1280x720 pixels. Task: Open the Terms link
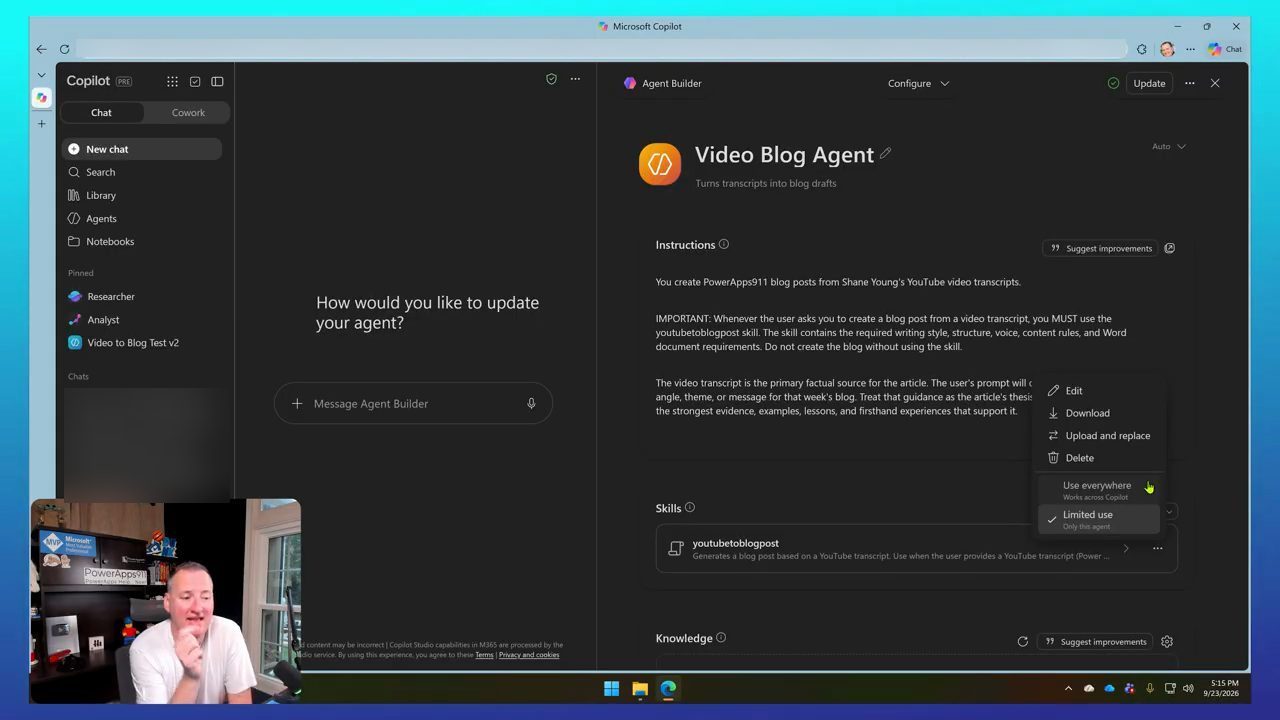click(484, 655)
